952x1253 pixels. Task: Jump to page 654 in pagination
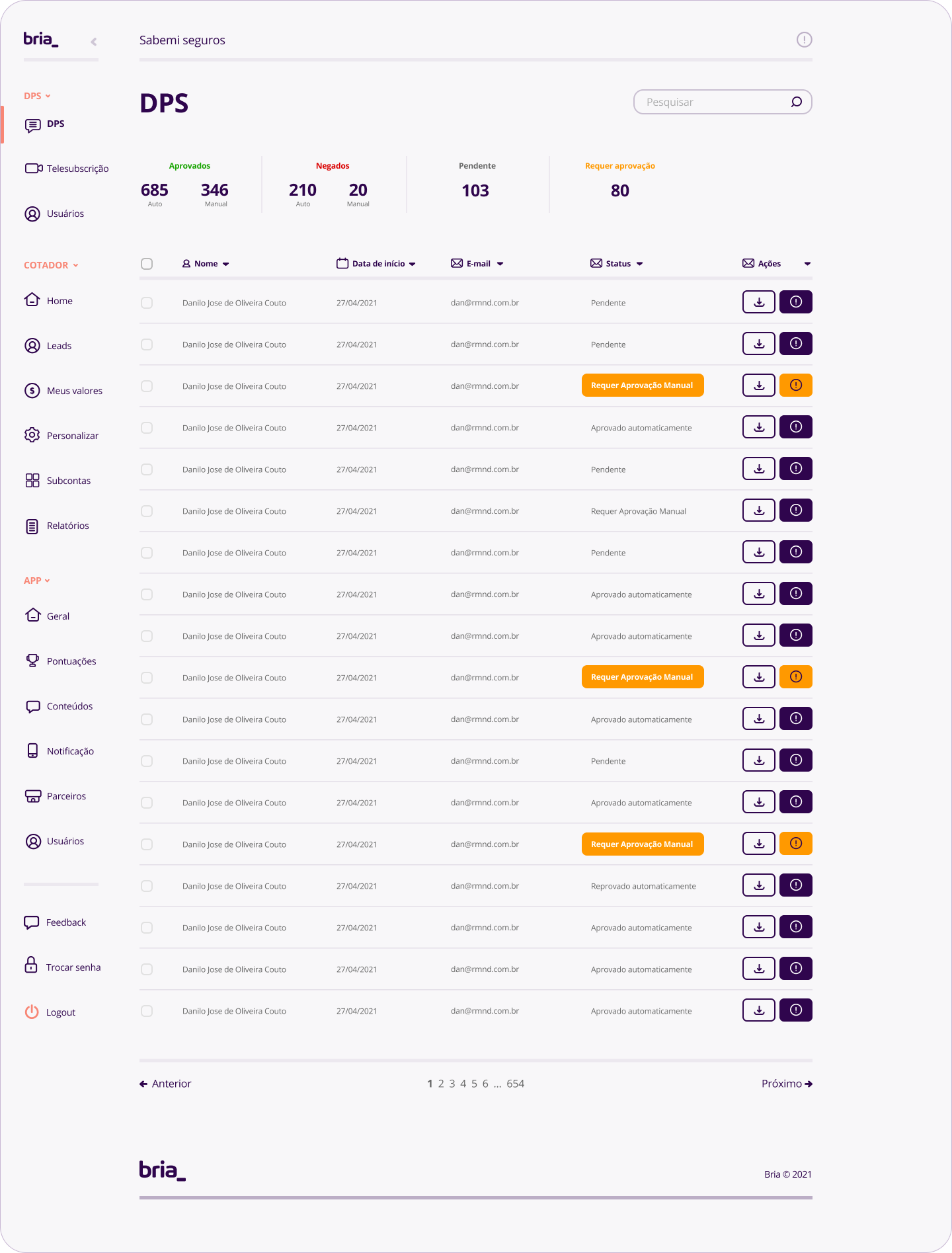click(x=516, y=1084)
